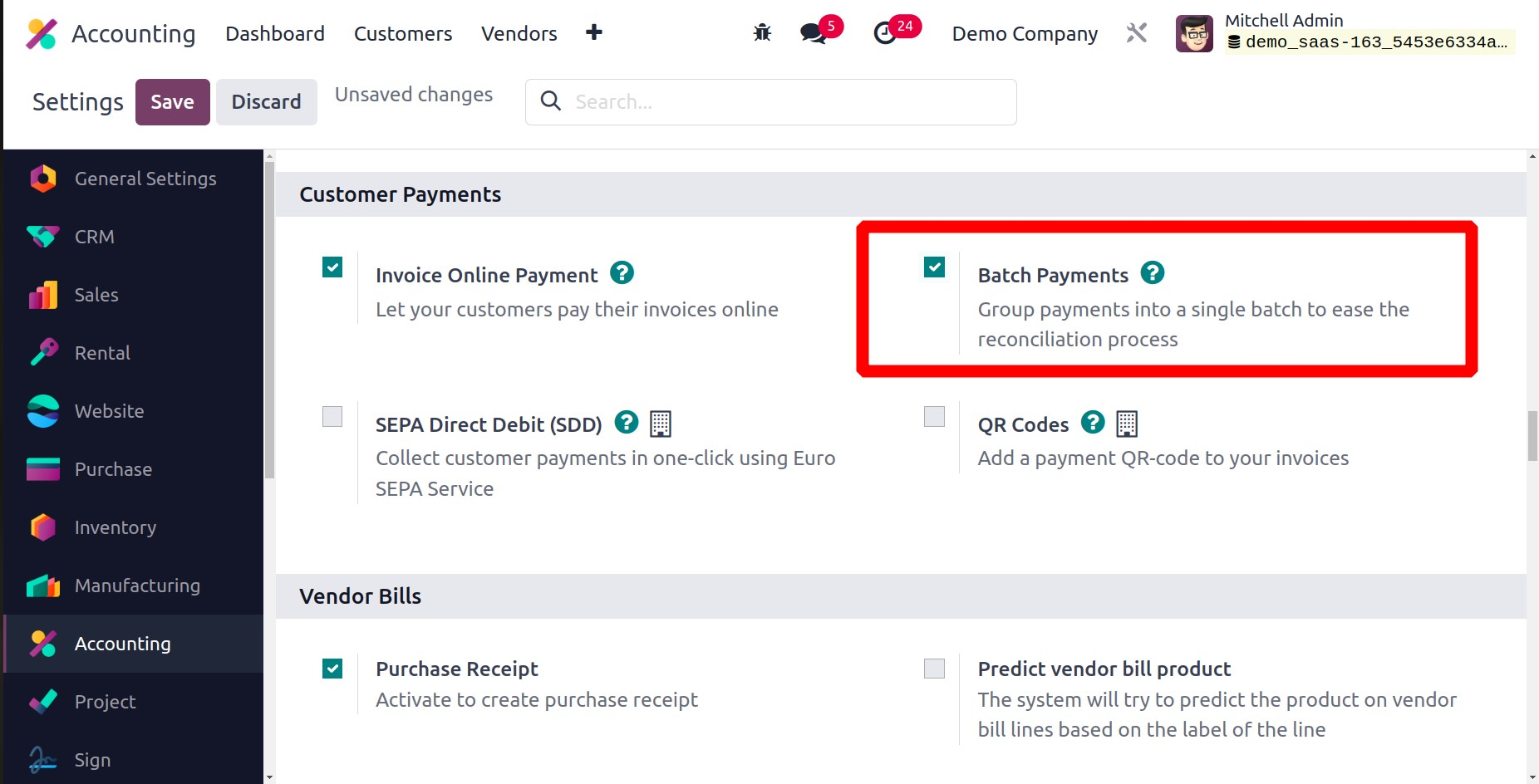Viewport: 1539px width, 784px height.
Task: Open the conversations message icon
Action: pyautogui.click(x=813, y=33)
